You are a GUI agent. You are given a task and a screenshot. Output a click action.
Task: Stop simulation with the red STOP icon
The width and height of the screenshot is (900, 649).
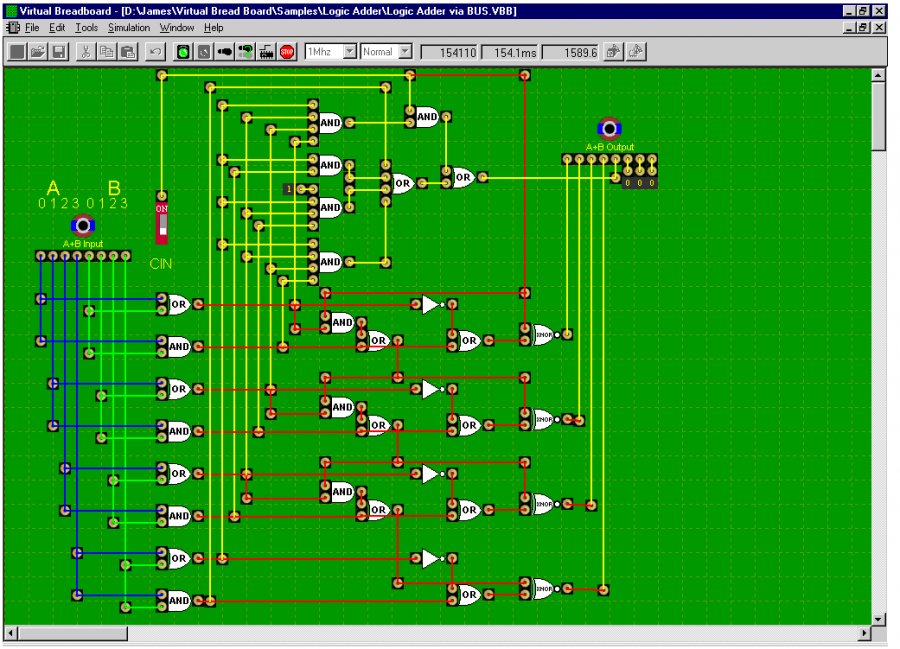click(287, 52)
